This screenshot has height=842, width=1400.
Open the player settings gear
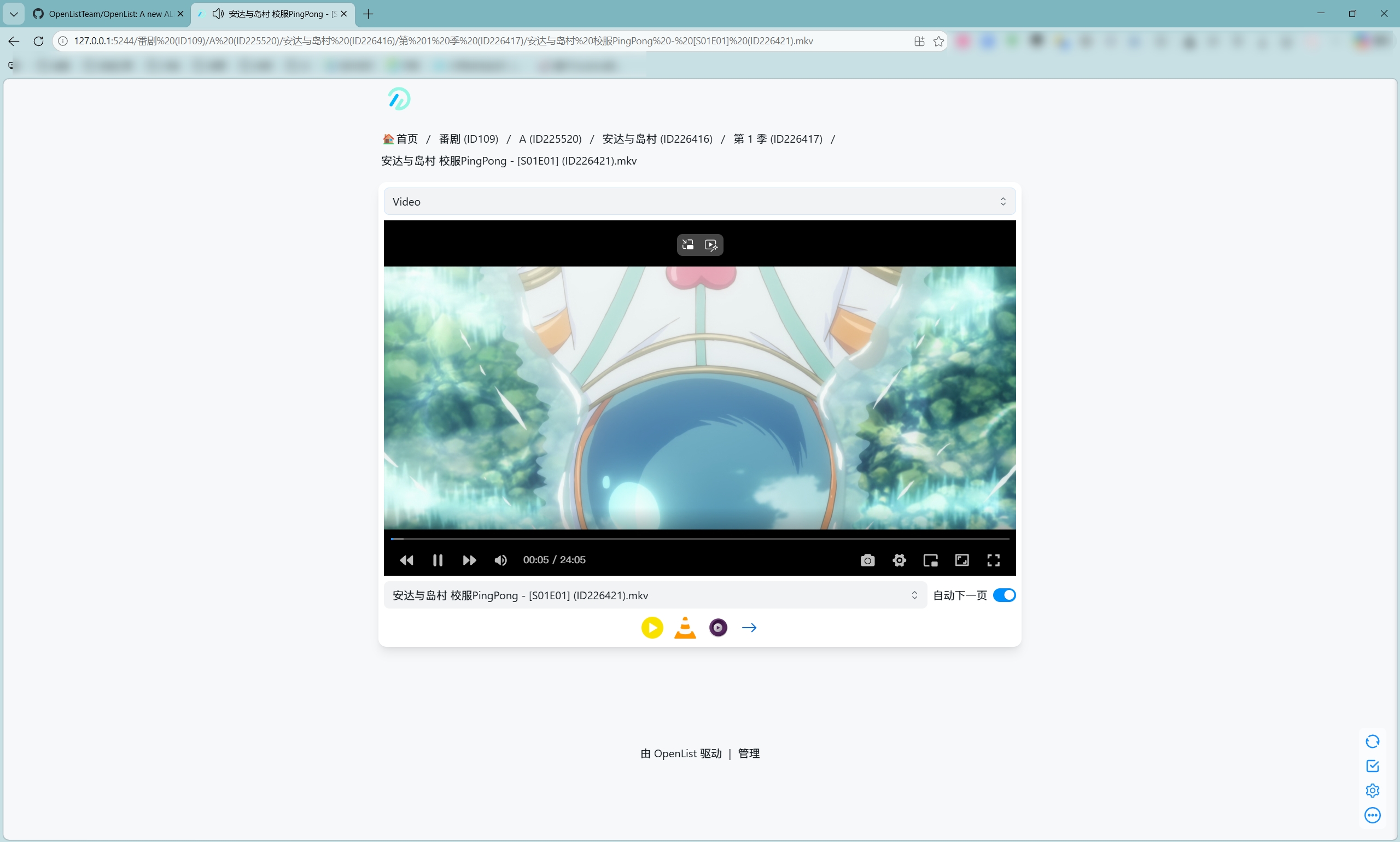tap(899, 560)
